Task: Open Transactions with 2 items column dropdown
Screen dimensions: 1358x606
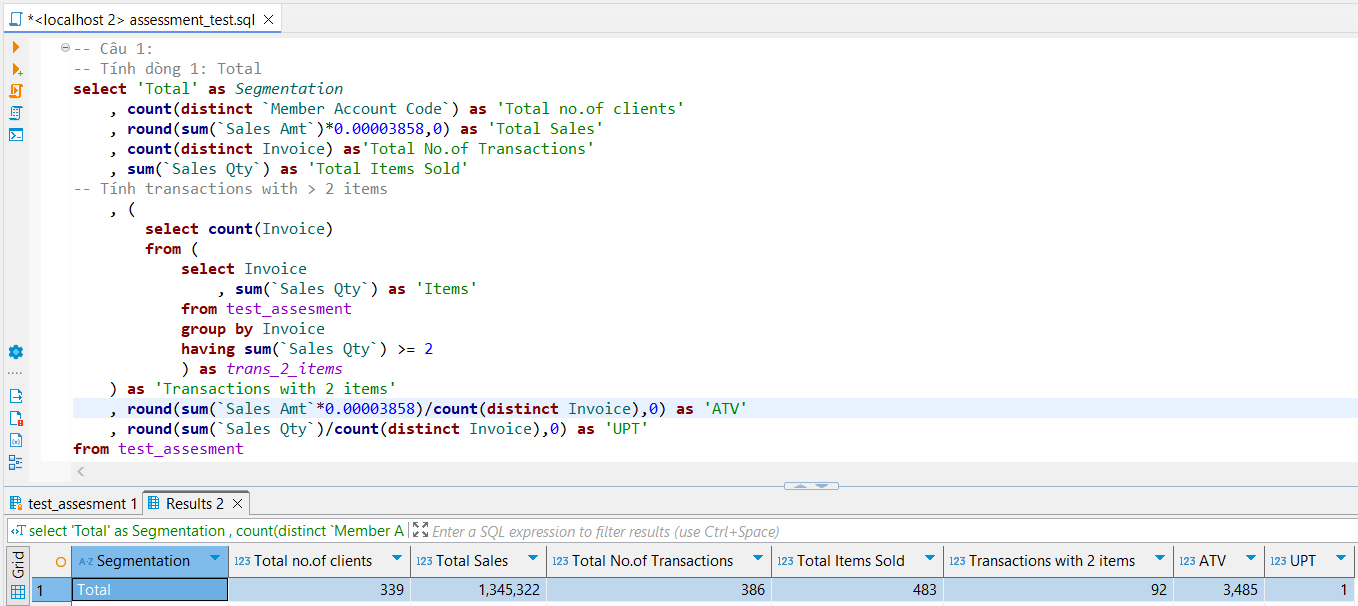Action: tap(1160, 559)
